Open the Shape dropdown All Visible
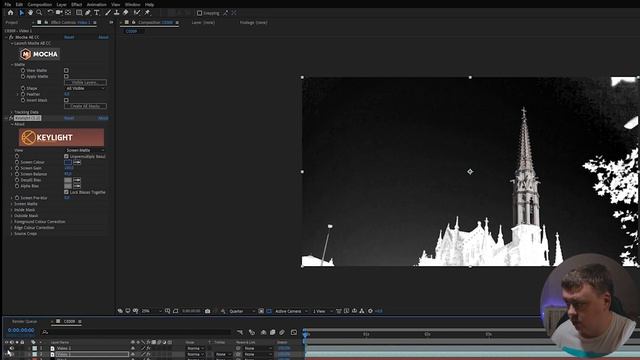The image size is (640, 360). (x=85, y=88)
